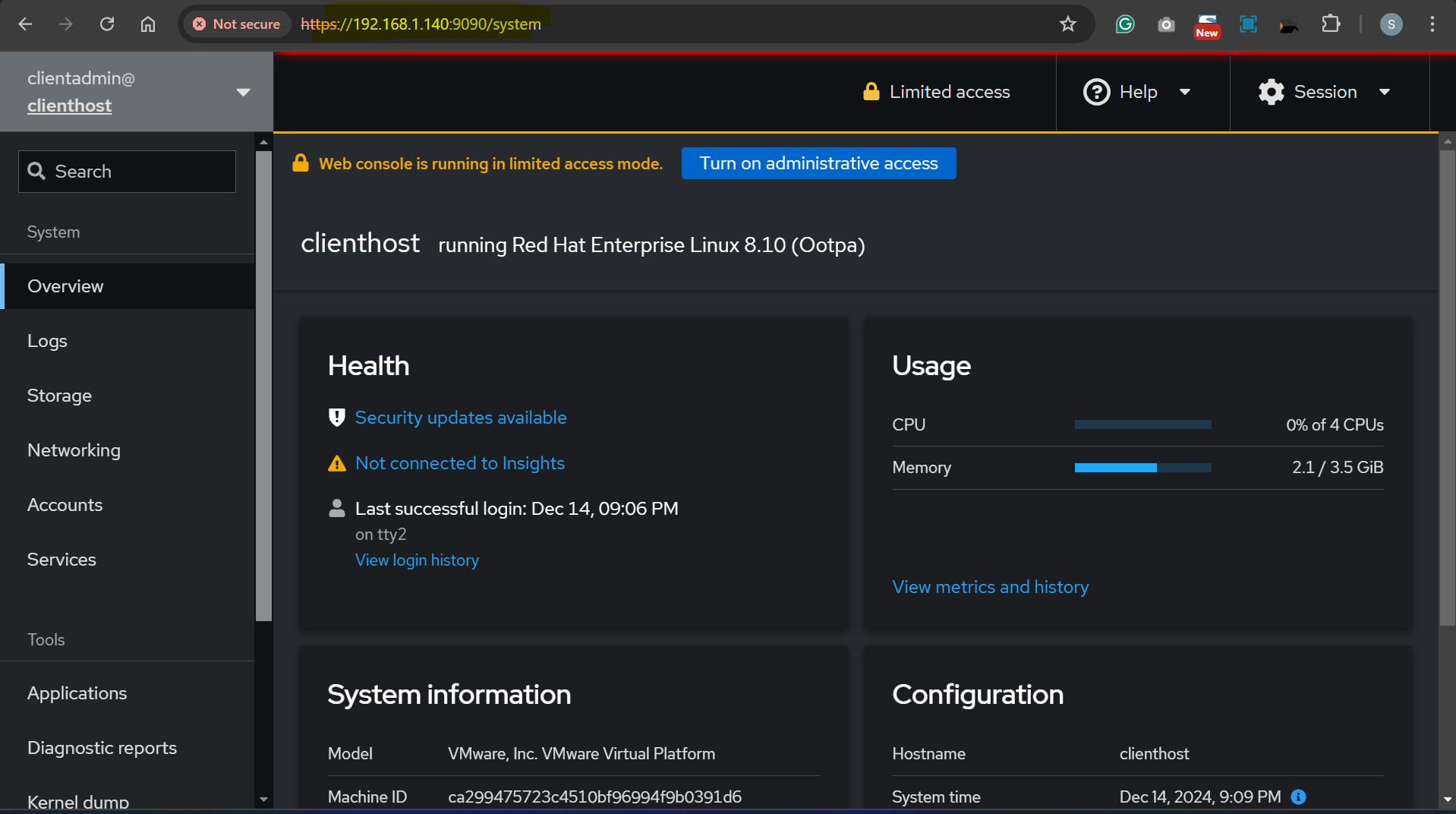
Task: Click the Help question mark icon
Action: [1096, 92]
